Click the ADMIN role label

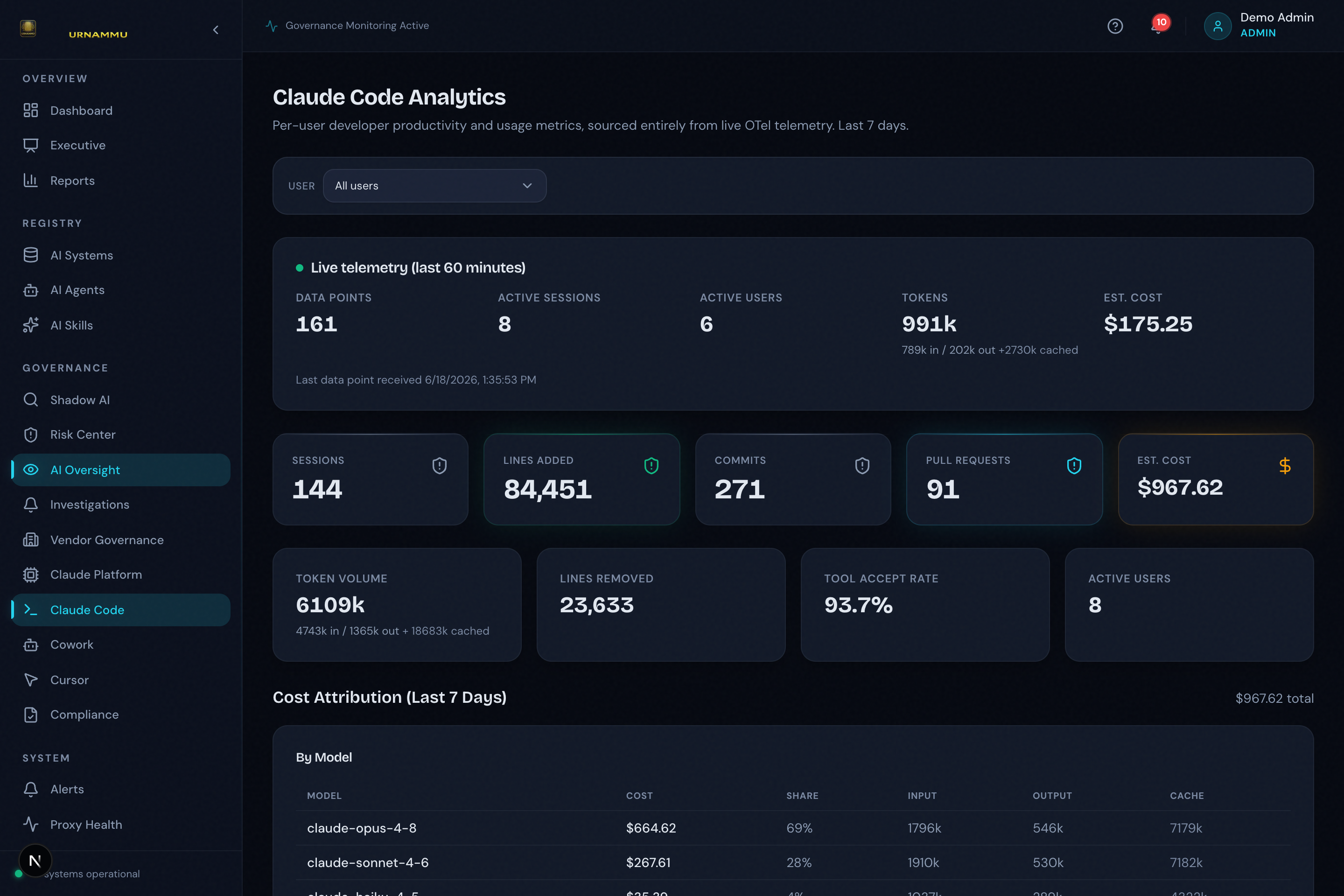click(x=1258, y=33)
